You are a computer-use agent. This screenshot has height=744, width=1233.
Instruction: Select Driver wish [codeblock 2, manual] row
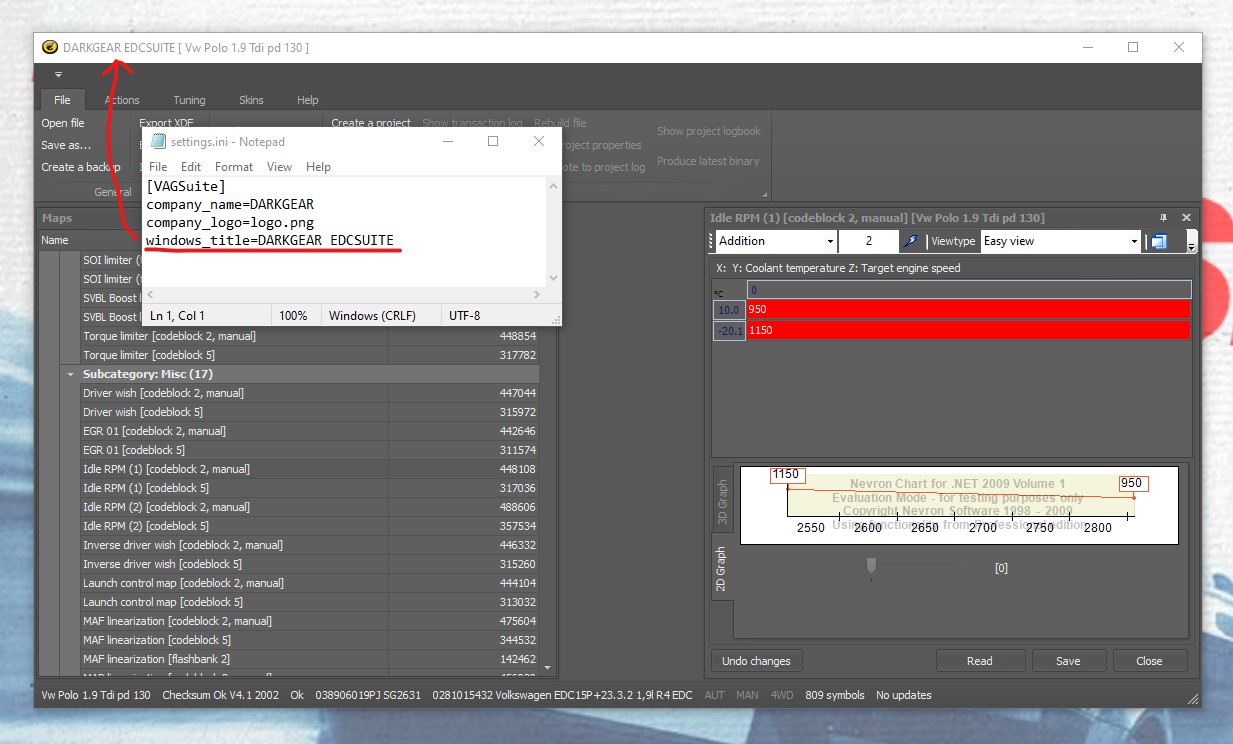[x=310, y=393]
